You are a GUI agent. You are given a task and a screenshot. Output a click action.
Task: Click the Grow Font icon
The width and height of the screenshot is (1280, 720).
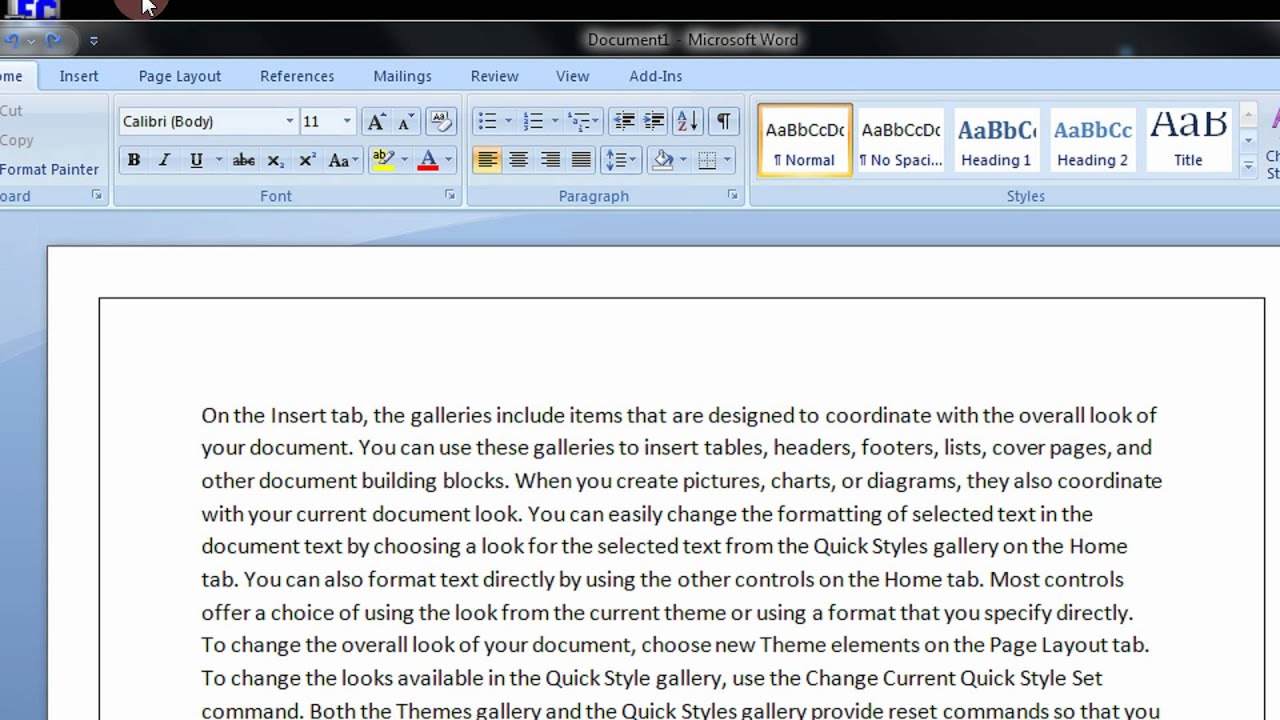click(x=375, y=122)
